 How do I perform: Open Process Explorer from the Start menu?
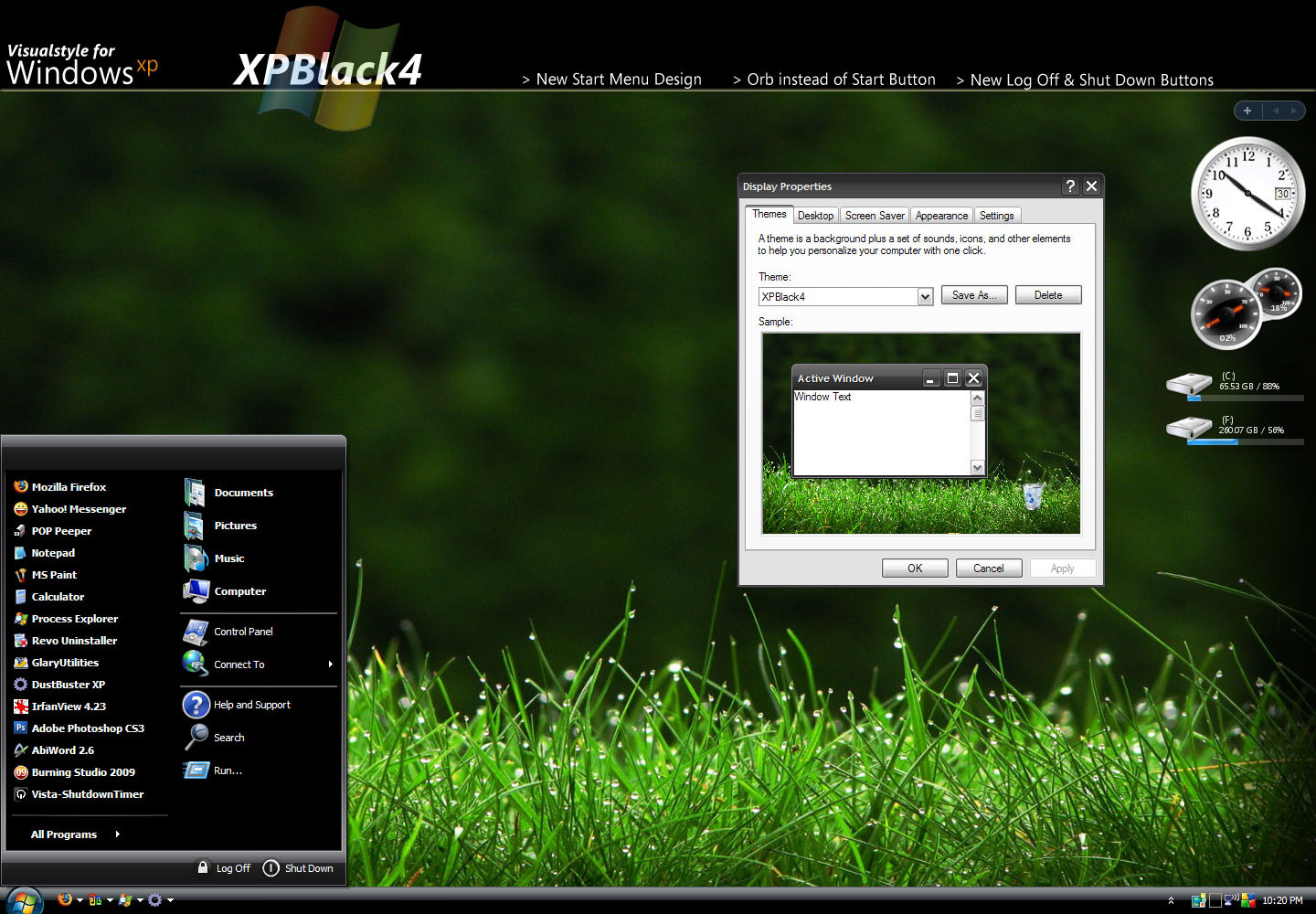click(x=66, y=619)
